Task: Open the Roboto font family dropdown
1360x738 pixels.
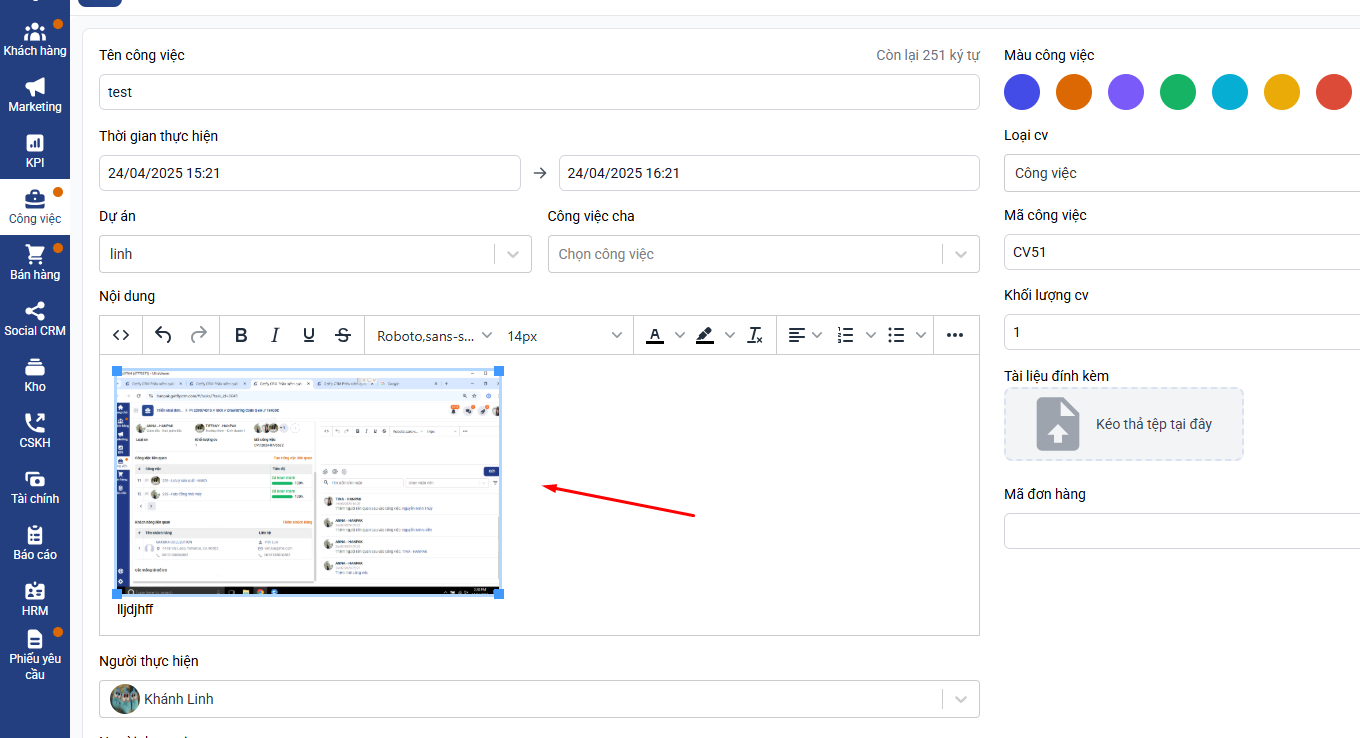Action: point(435,336)
